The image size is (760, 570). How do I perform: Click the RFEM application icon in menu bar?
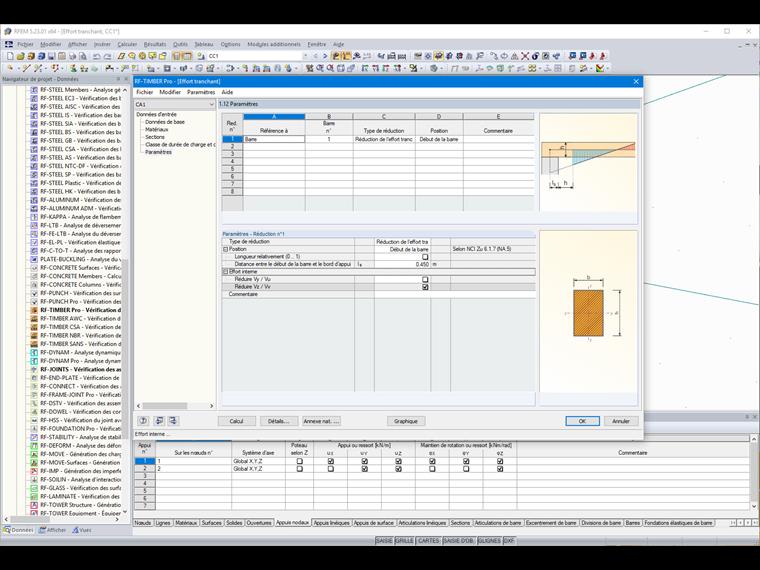9,44
